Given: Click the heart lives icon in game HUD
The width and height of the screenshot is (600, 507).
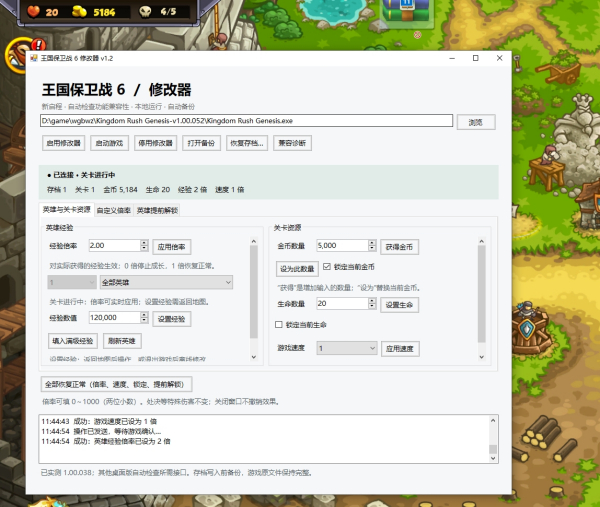Looking at the screenshot, I should pos(34,11).
